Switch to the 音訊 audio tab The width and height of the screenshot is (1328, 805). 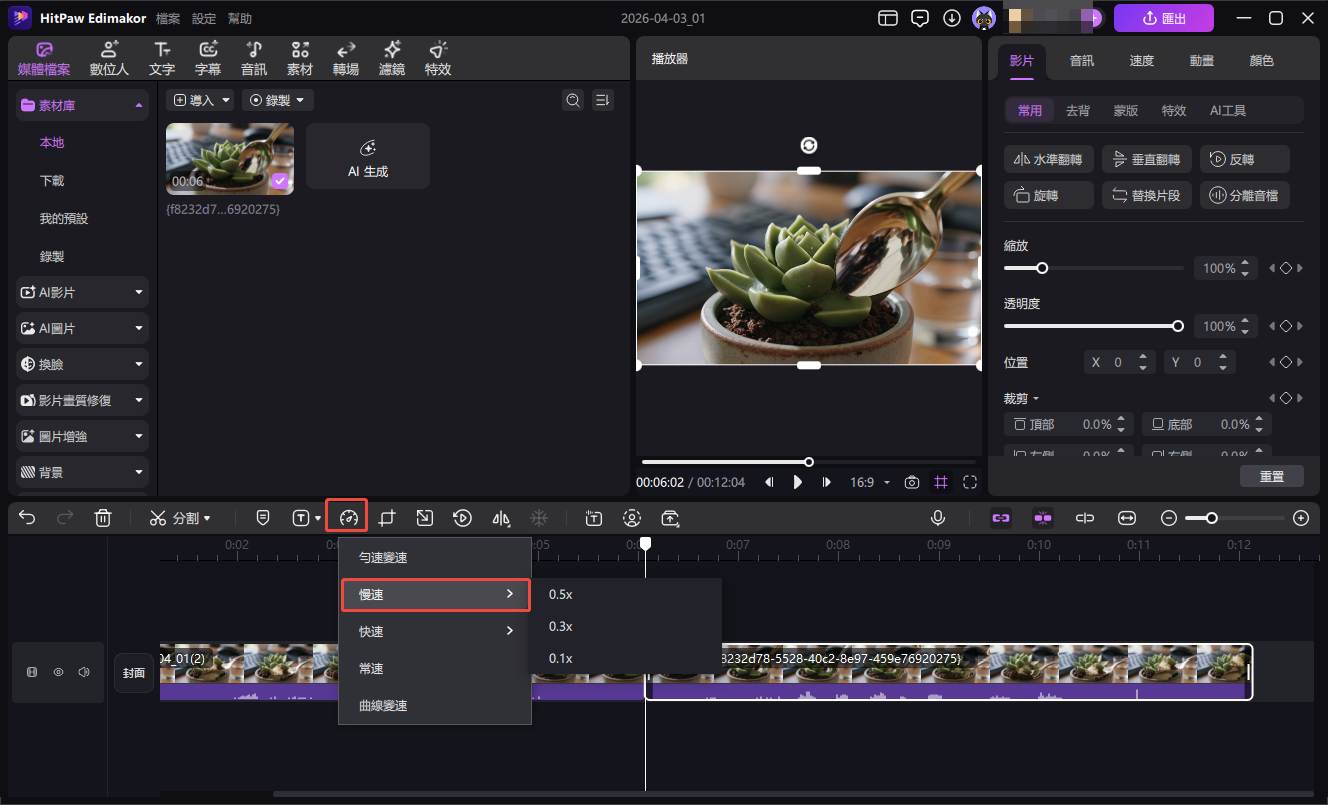(1081, 61)
